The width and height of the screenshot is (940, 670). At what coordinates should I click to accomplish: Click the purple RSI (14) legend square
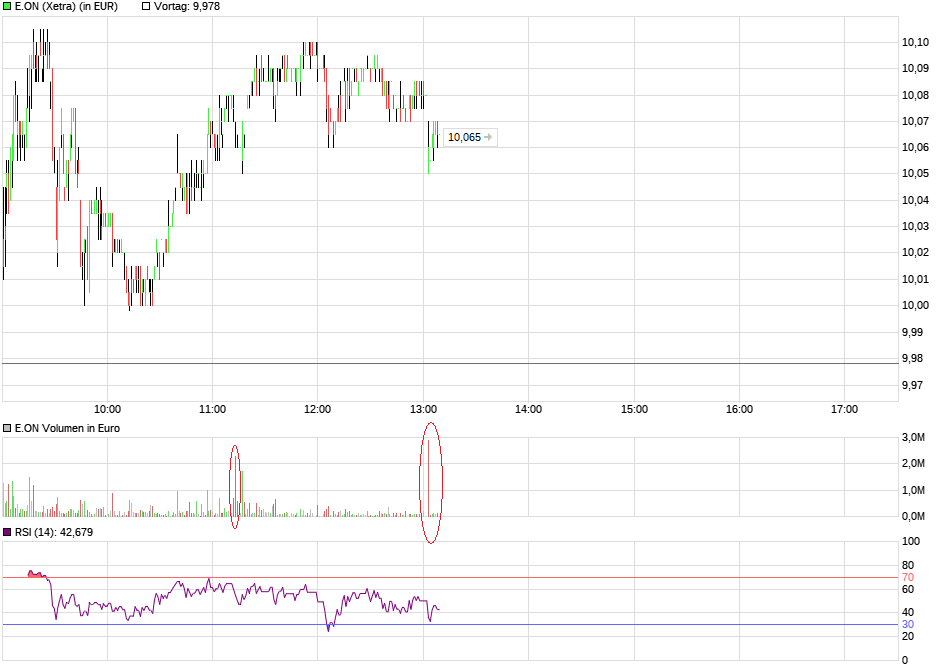point(7,532)
